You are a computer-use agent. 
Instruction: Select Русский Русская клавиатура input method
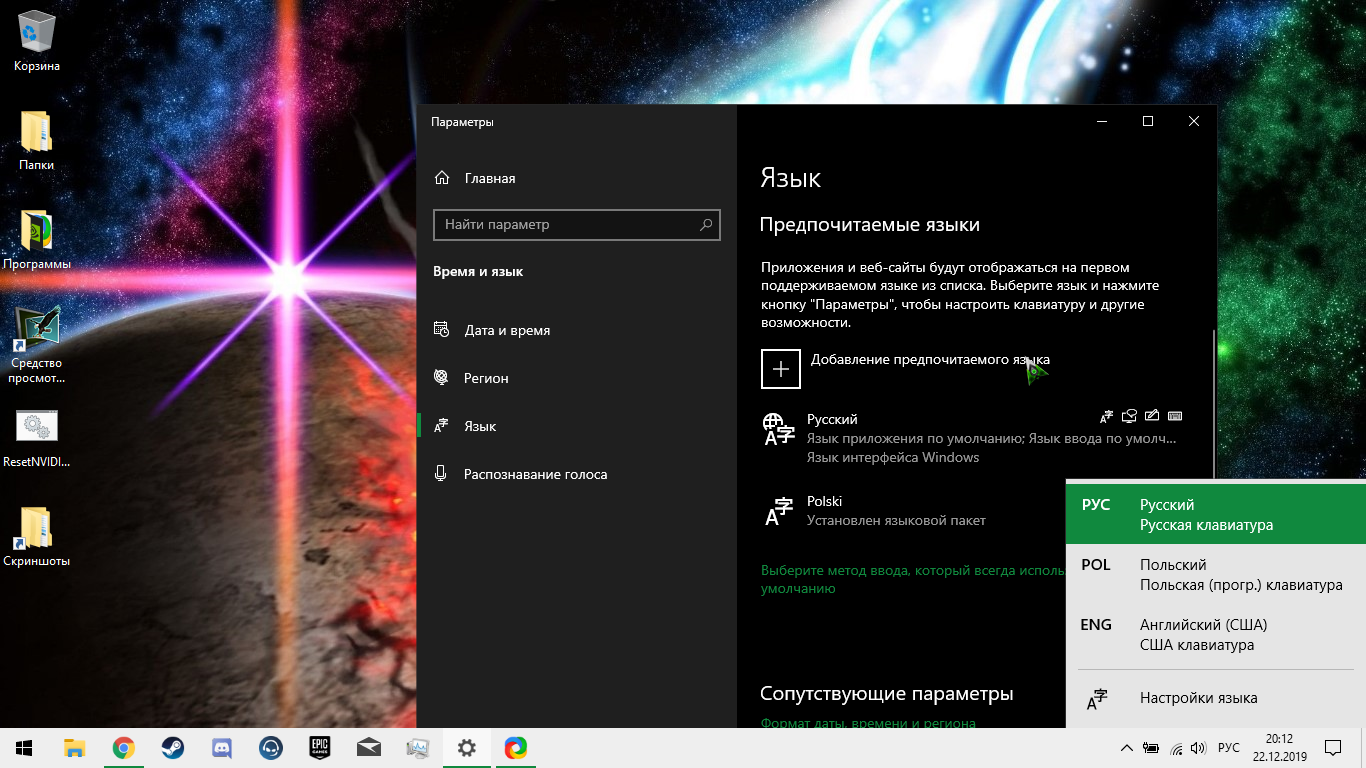(1216, 514)
